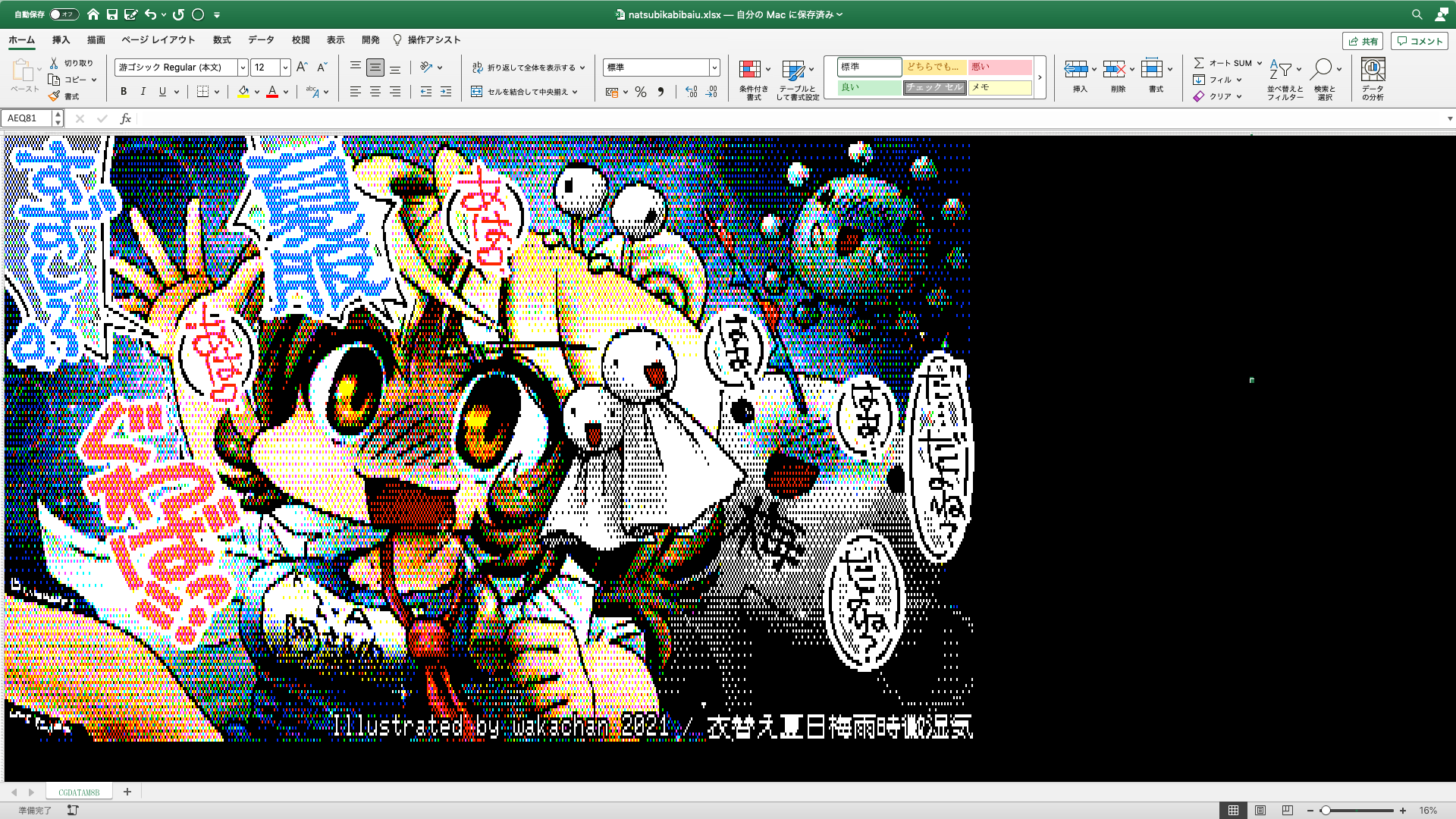Toggle the AutoSave switch
Viewport: 1456px width, 819px height.
64,14
